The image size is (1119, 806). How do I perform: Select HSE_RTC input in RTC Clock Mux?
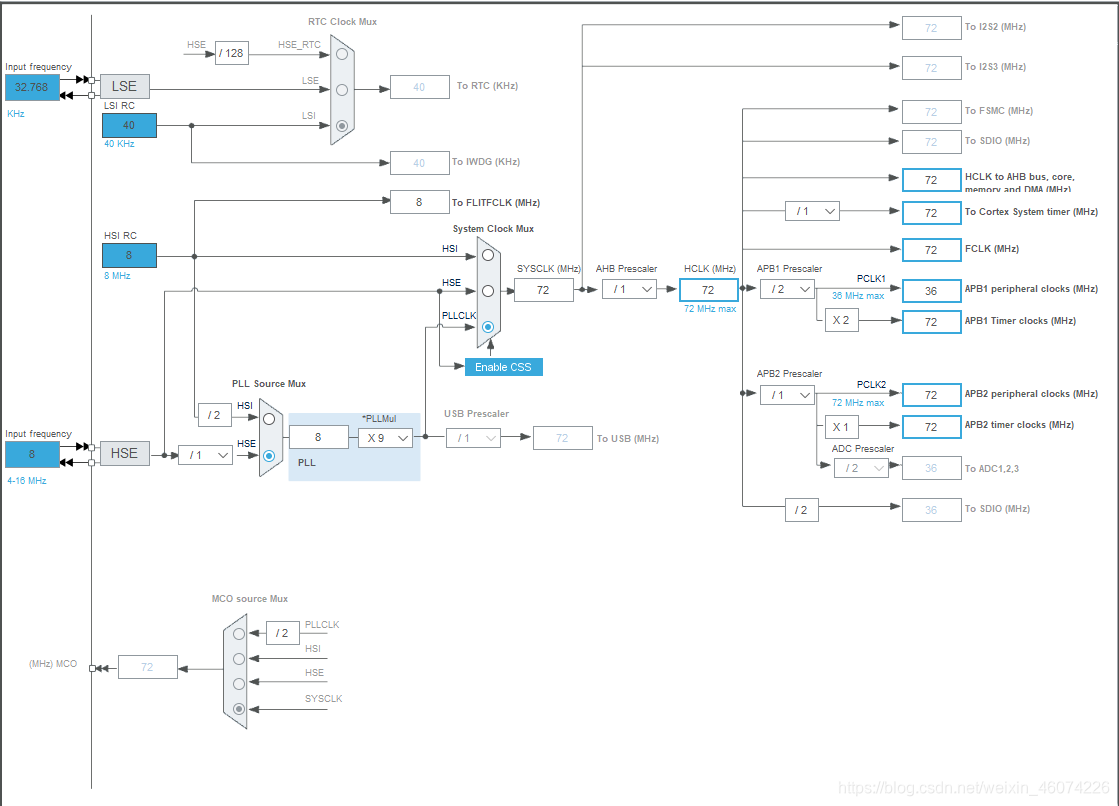coord(341,55)
